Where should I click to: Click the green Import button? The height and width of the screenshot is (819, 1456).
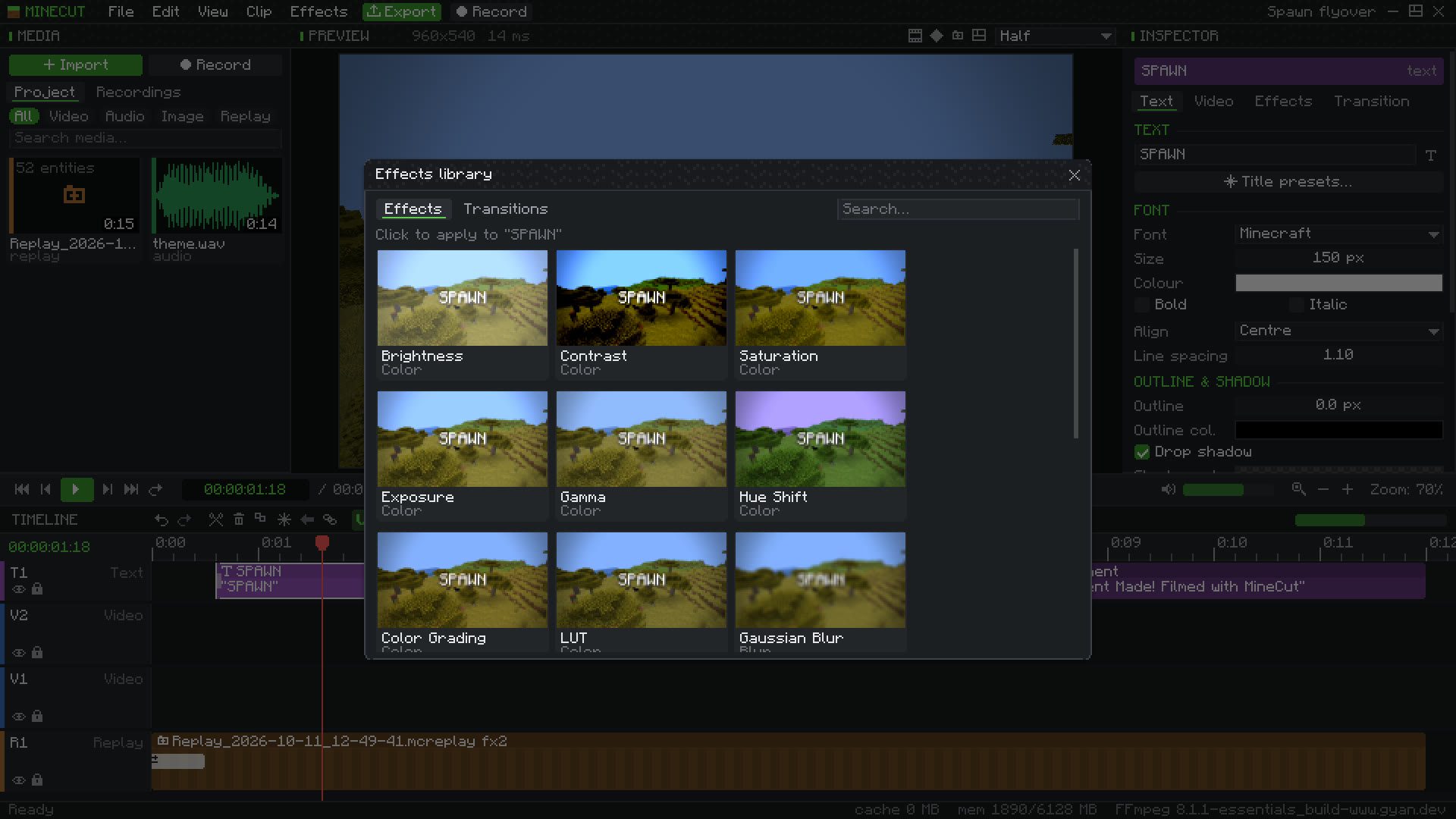click(x=76, y=65)
